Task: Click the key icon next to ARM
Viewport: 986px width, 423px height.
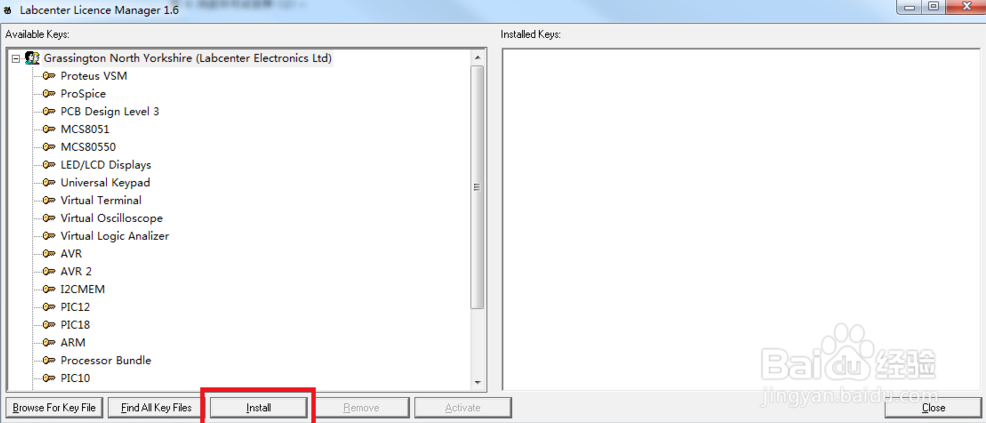Action: (x=48, y=343)
